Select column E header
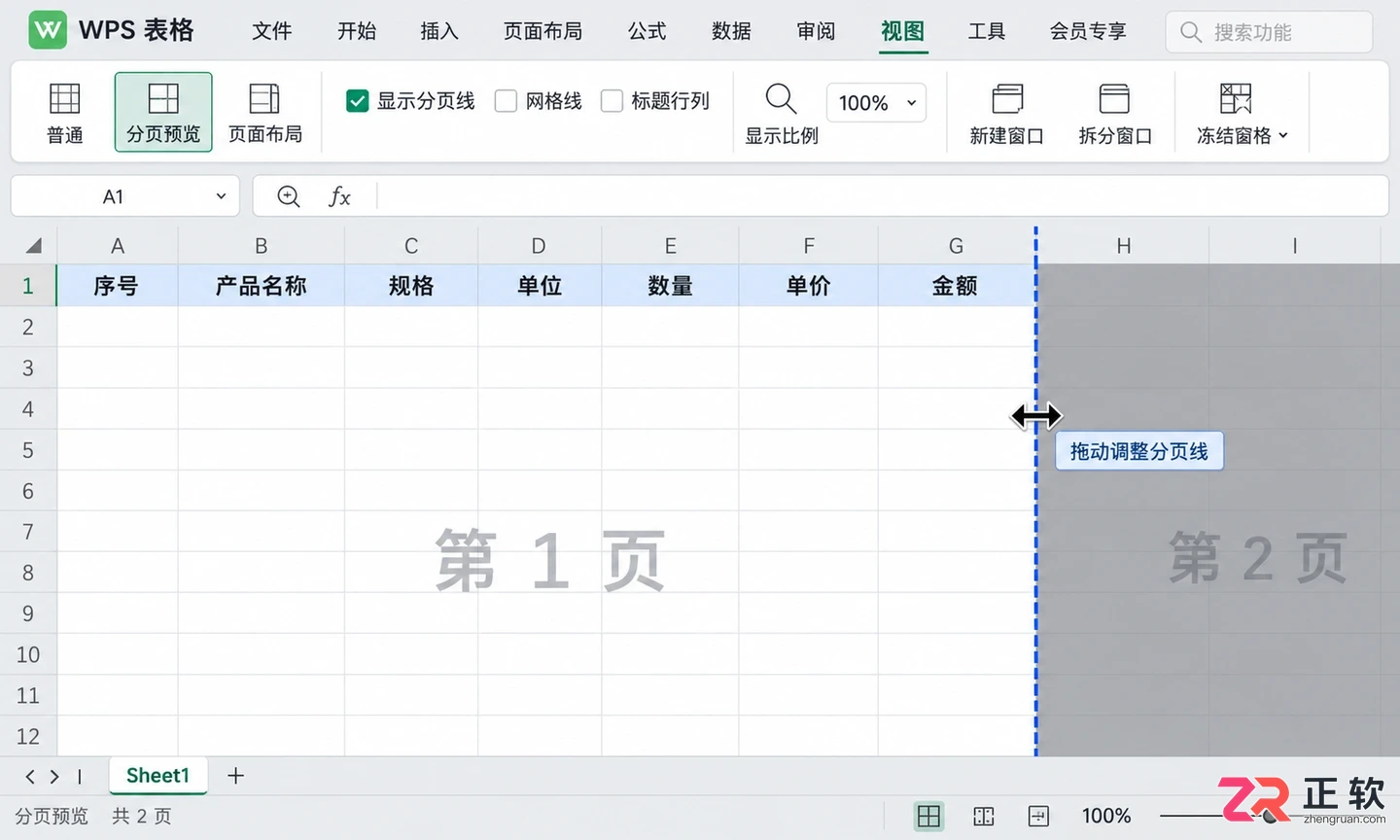This screenshot has width=1400, height=840. [x=670, y=246]
